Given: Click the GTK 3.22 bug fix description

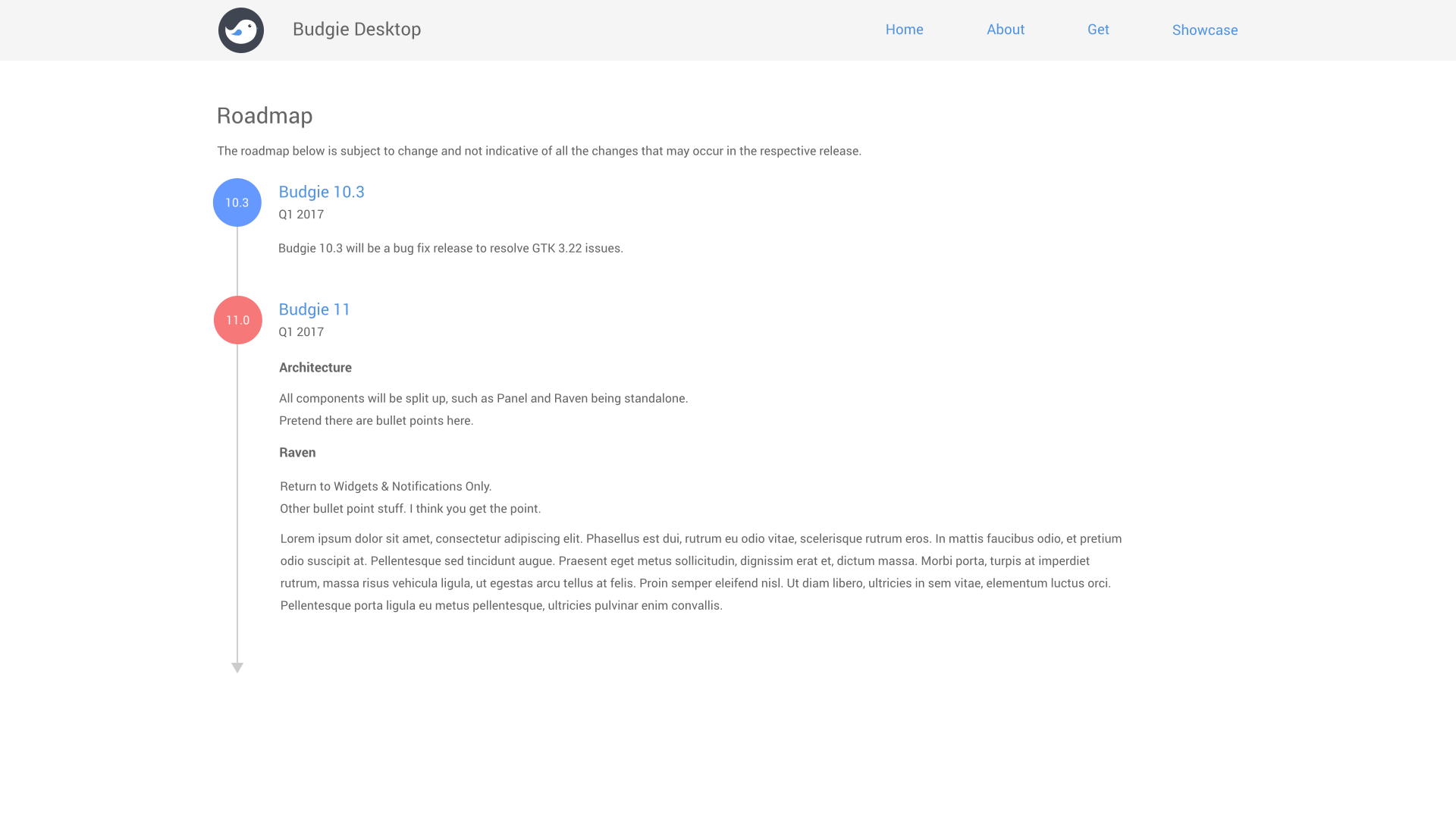Looking at the screenshot, I should point(450,249).
